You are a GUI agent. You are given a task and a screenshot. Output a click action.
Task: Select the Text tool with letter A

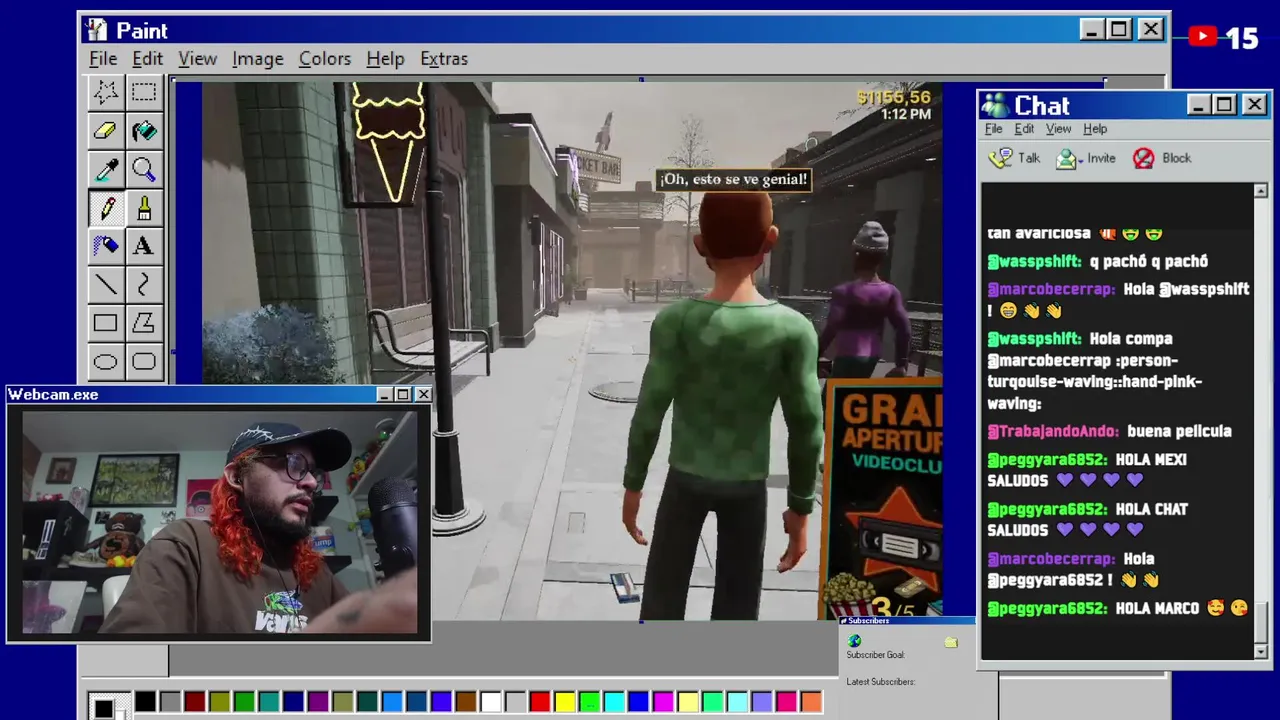pos(144,246)
